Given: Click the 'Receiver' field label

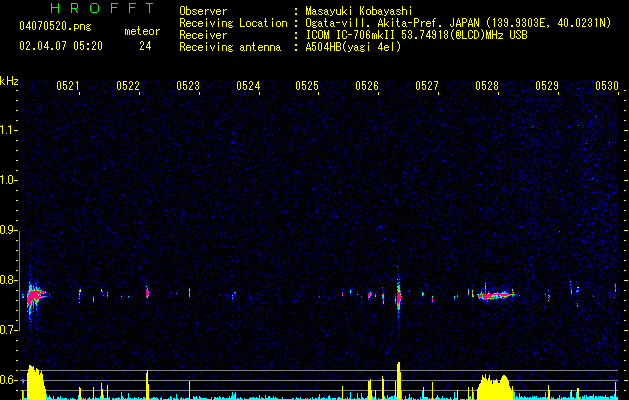Looking at the screenshot, I should click(203, 35).
